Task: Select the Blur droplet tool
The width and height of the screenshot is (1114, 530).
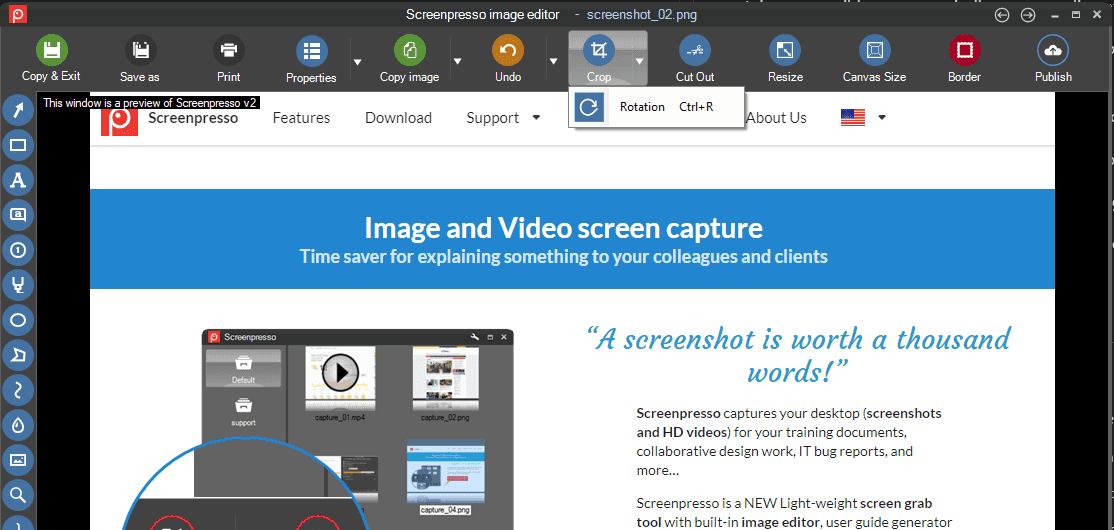Action: coord(18,424)
